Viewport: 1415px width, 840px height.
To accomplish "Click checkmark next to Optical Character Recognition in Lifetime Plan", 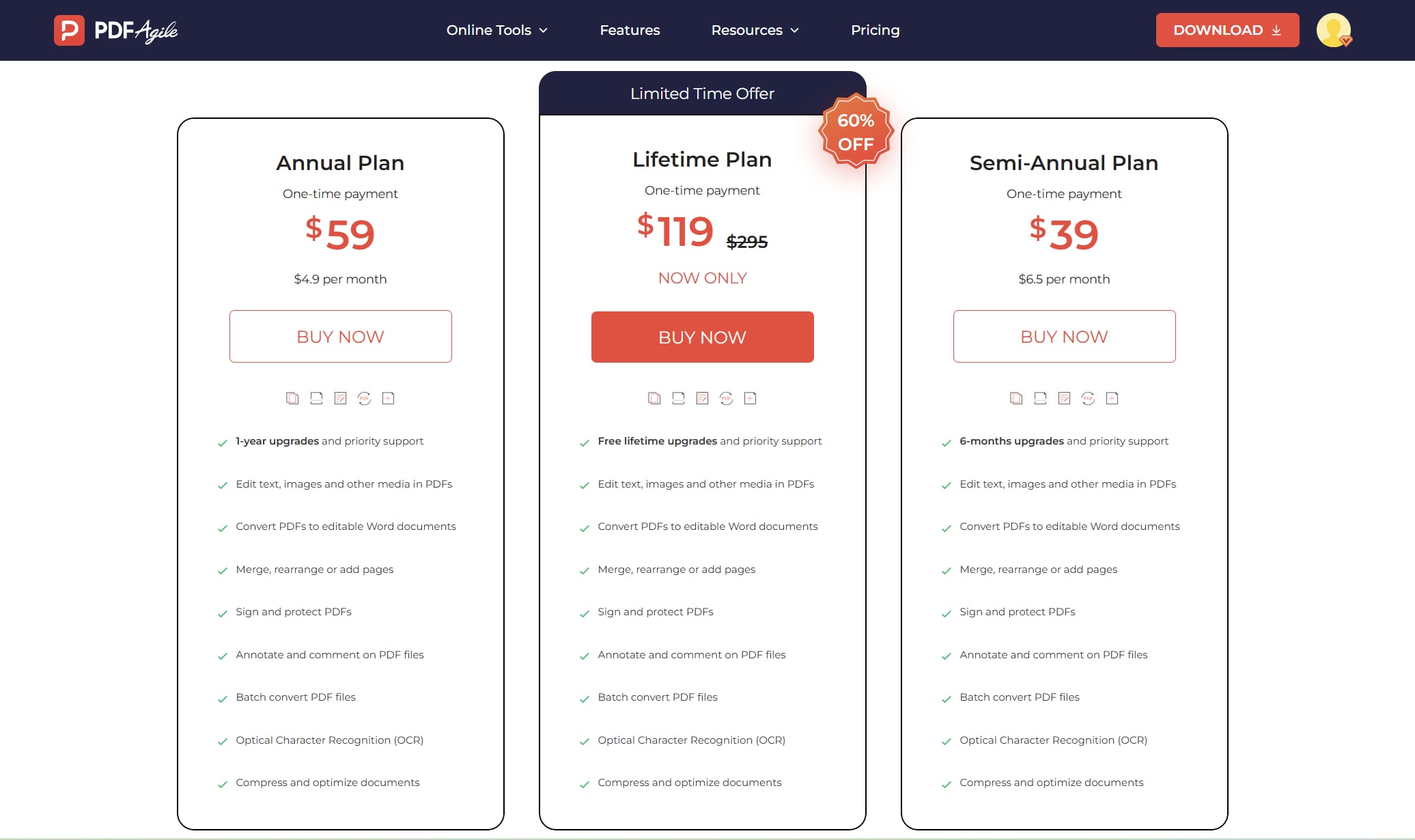I will [584, 742].
